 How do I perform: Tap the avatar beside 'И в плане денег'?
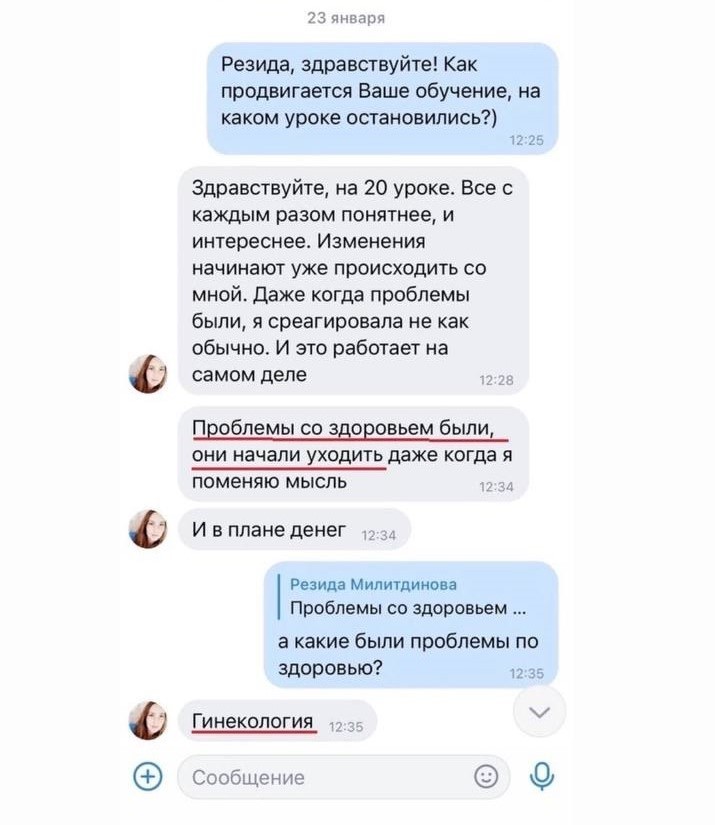(x=148, y=529)
